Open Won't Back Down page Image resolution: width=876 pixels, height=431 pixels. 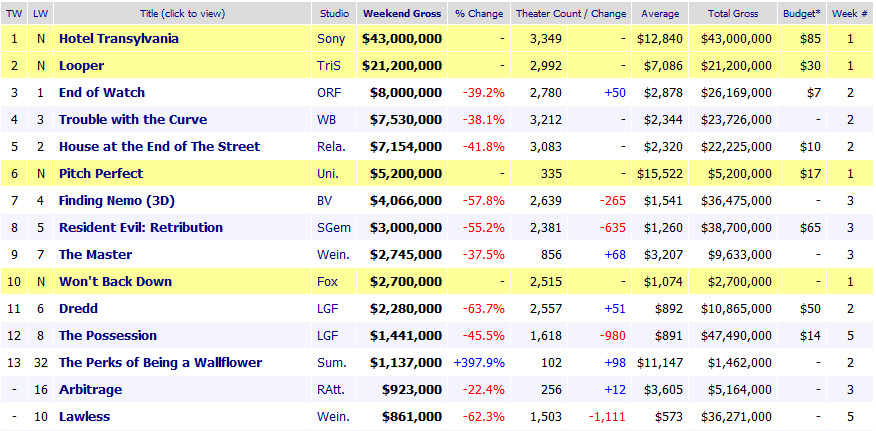click(x=116, y=282)
